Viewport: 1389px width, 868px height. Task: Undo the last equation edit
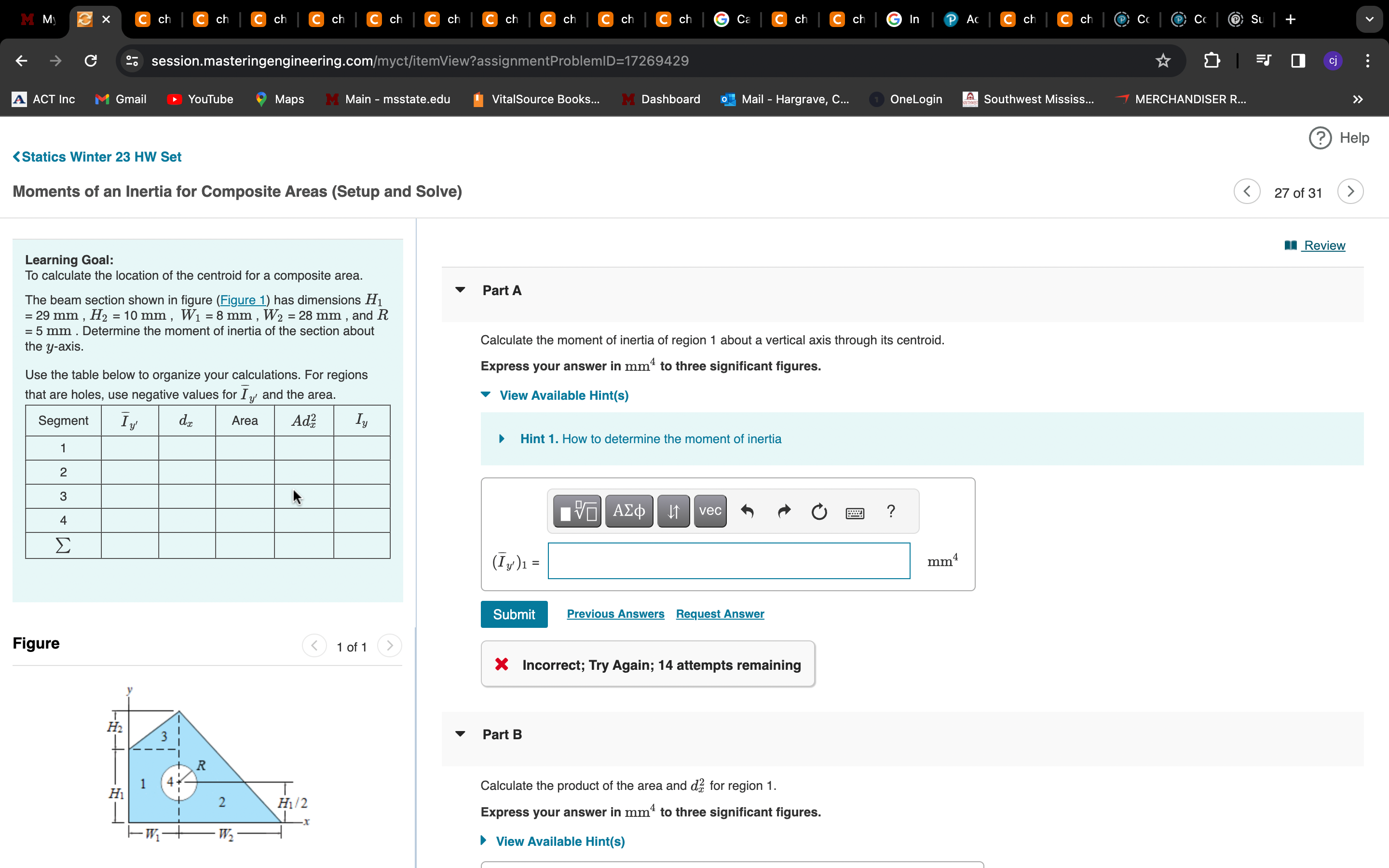[x=747, y=511]
